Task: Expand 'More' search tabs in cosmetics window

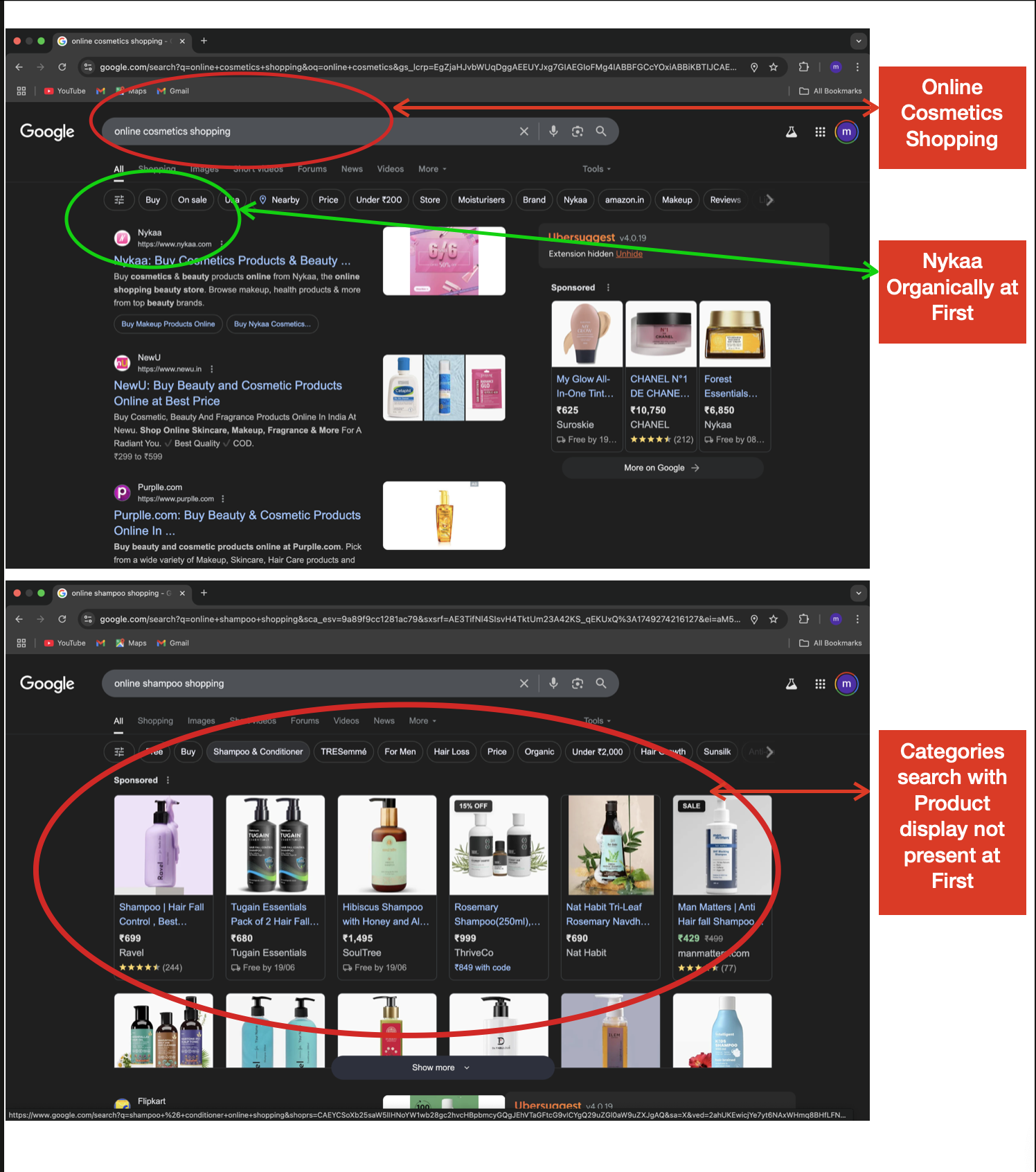Action: [x=432, y=169]
